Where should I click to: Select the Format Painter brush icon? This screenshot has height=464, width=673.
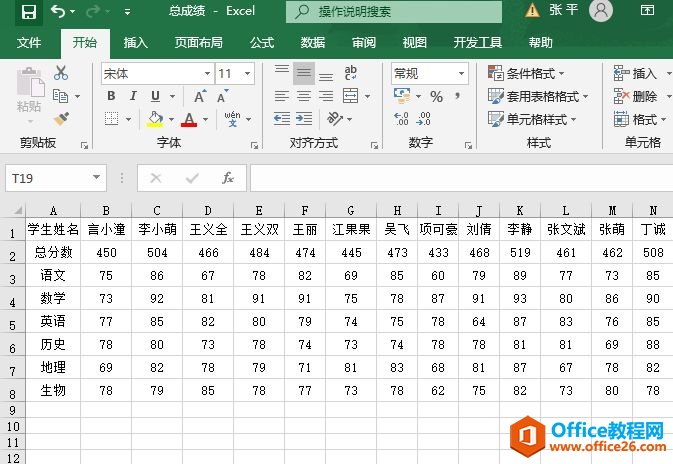[x=61, y=119]
